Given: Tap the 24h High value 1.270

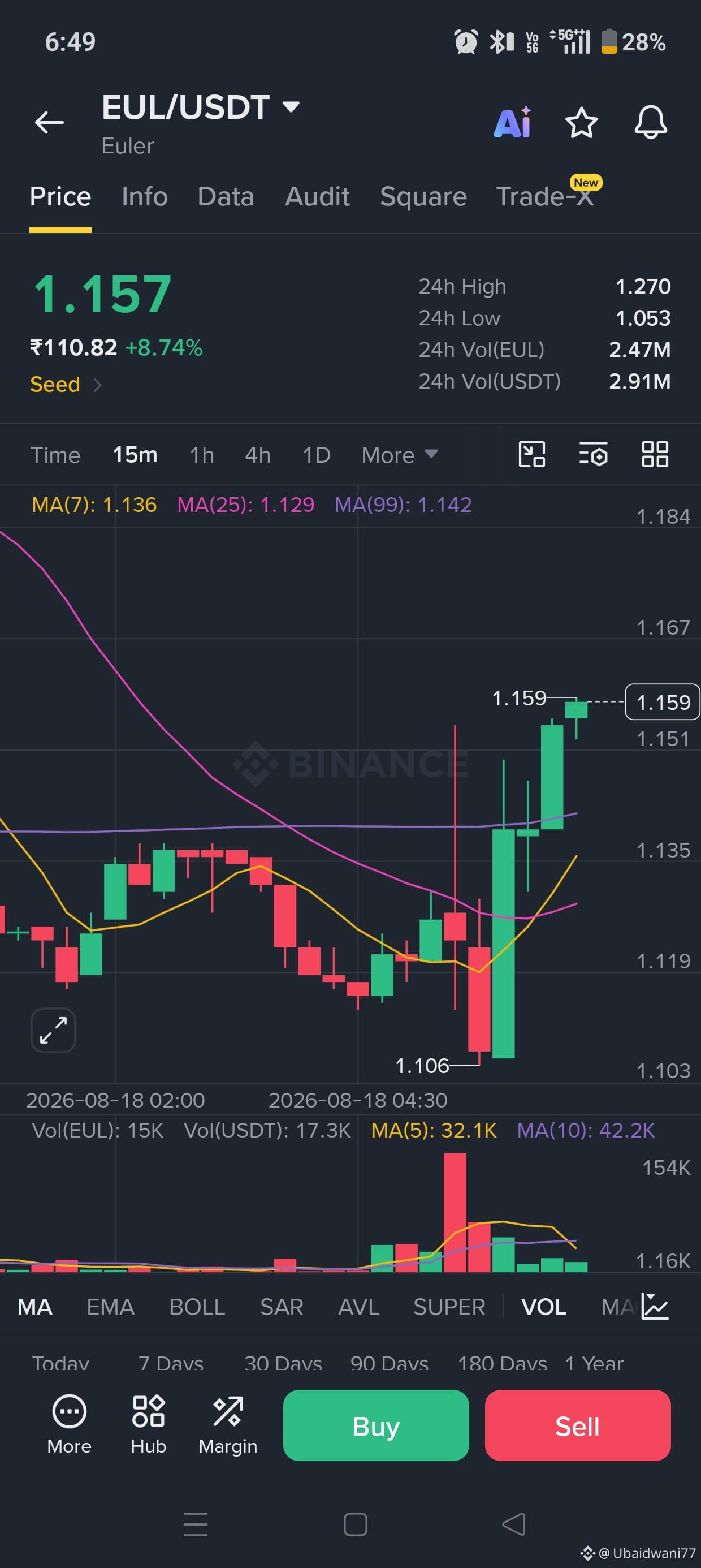Looking at the screenshot, I should click(x=643, y=286).
